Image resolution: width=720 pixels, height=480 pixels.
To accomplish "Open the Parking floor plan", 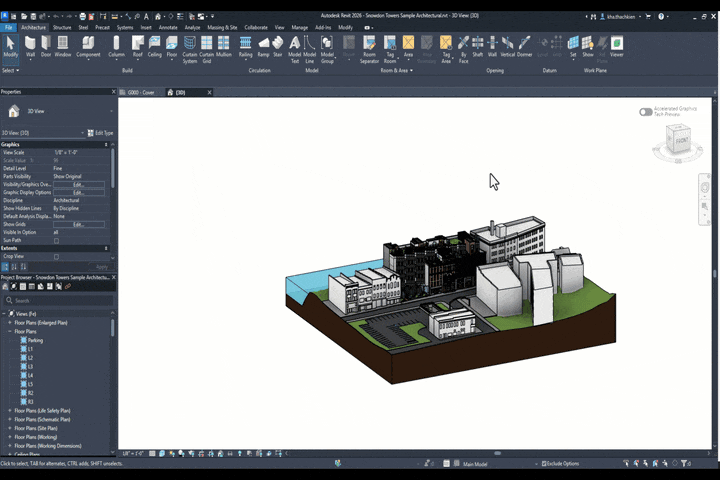I will [x=35, y=341].
